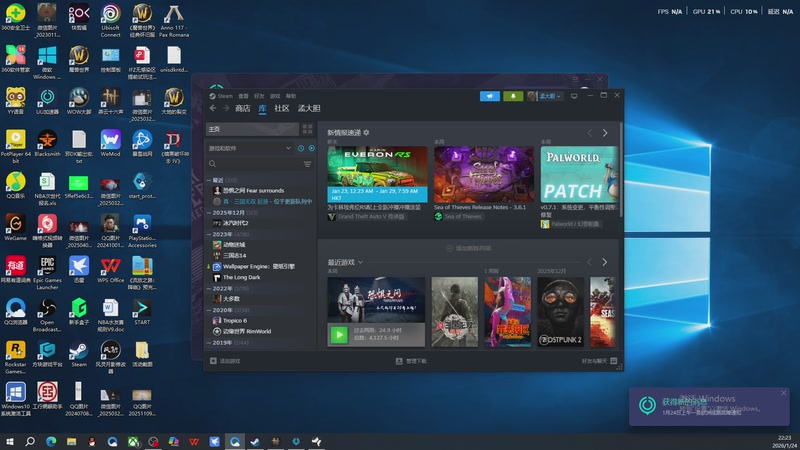Go forward with Steam's forward arrow

226,108
